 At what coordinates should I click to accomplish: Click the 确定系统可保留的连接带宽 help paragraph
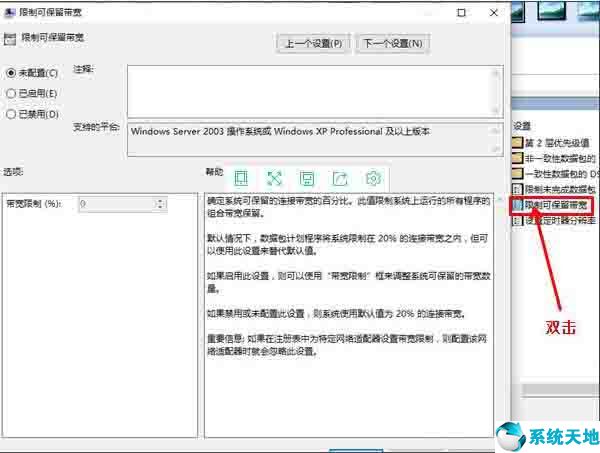click(348, 207)
